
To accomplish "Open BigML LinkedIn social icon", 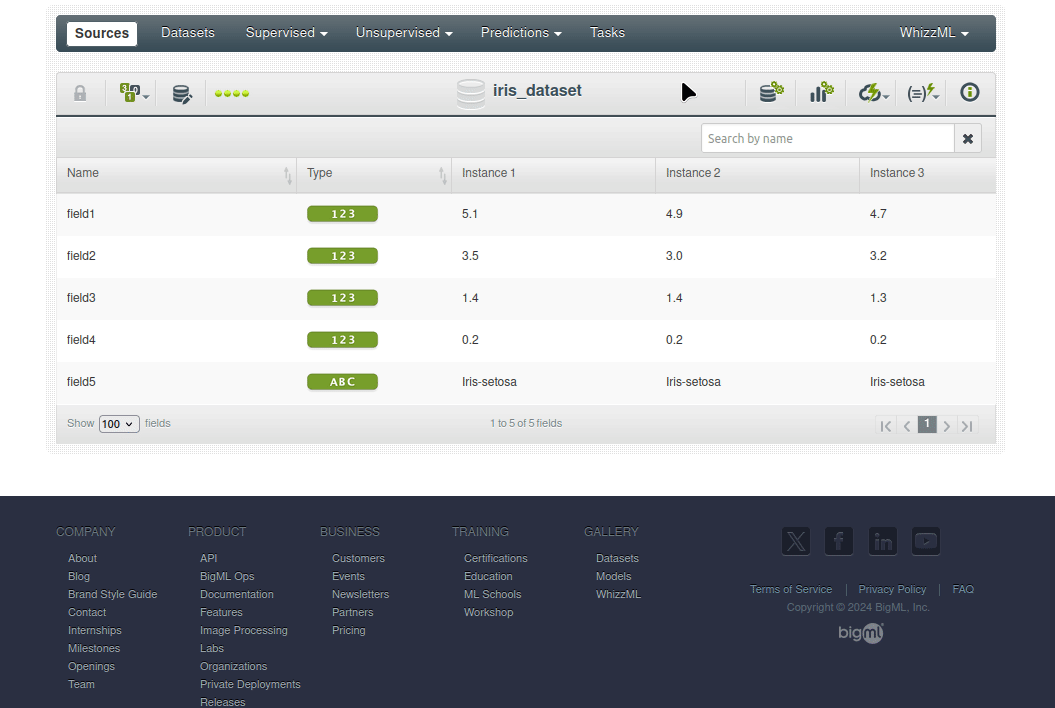I will point(883,541).
